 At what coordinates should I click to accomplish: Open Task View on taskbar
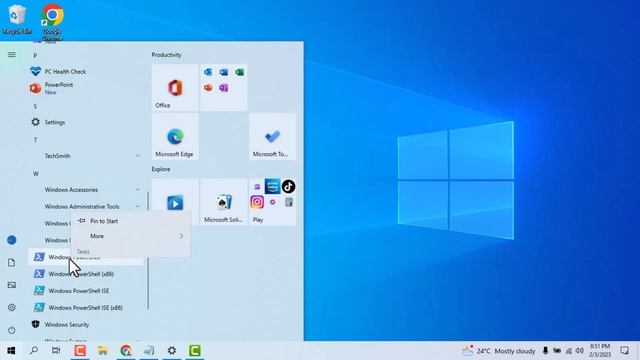[x=56, y=351]
